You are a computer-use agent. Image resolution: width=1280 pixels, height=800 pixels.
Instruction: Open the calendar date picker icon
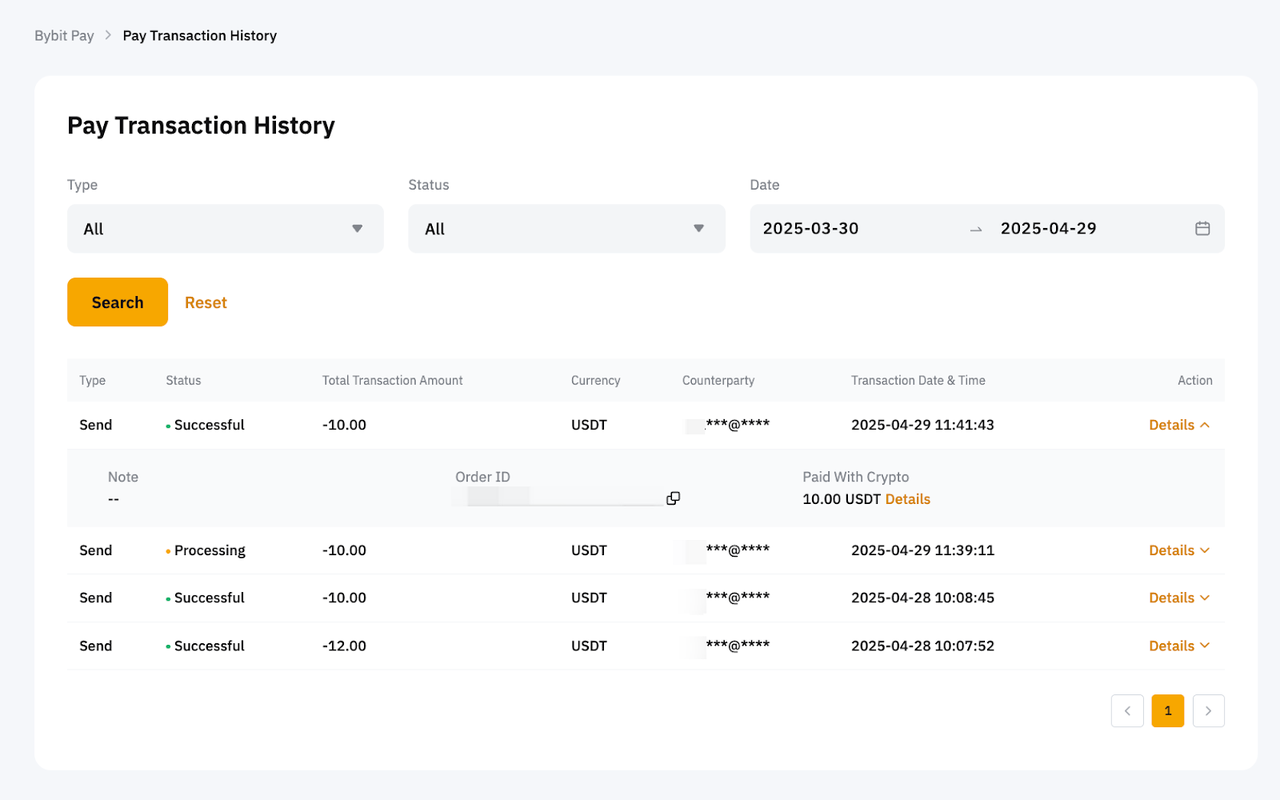(1202, 229)
